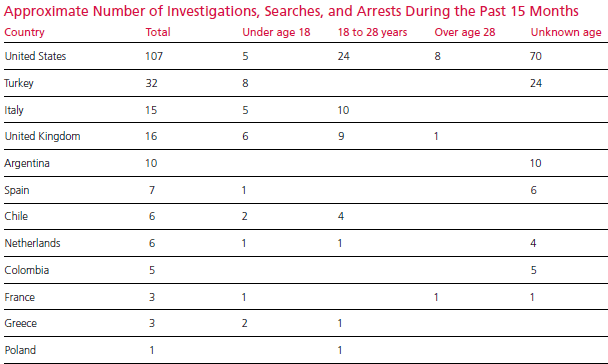Select the 18 to 28 years header
608x364 pixels.
[372, 32]
